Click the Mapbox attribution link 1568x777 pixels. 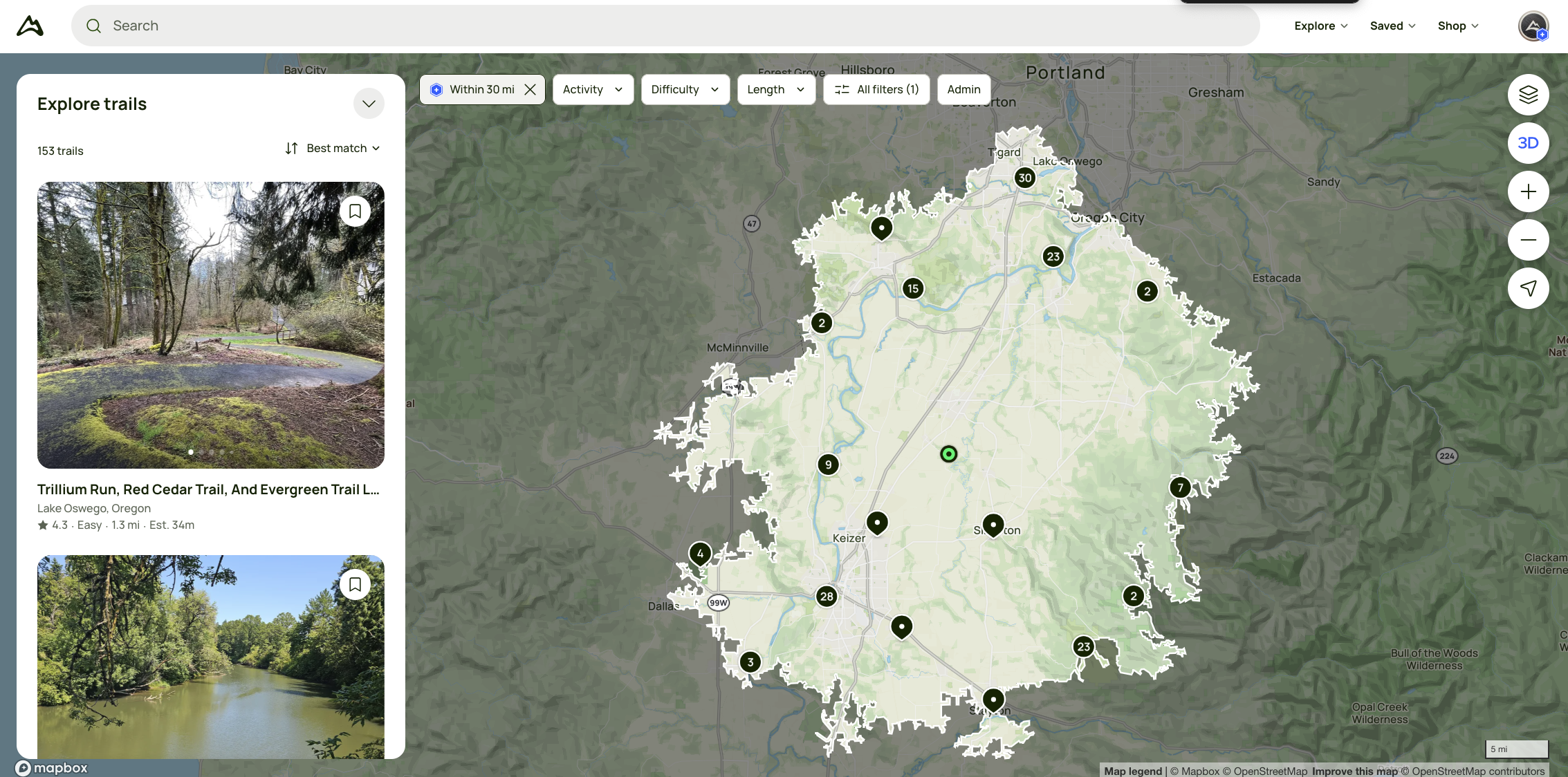tap(1195, 771)
